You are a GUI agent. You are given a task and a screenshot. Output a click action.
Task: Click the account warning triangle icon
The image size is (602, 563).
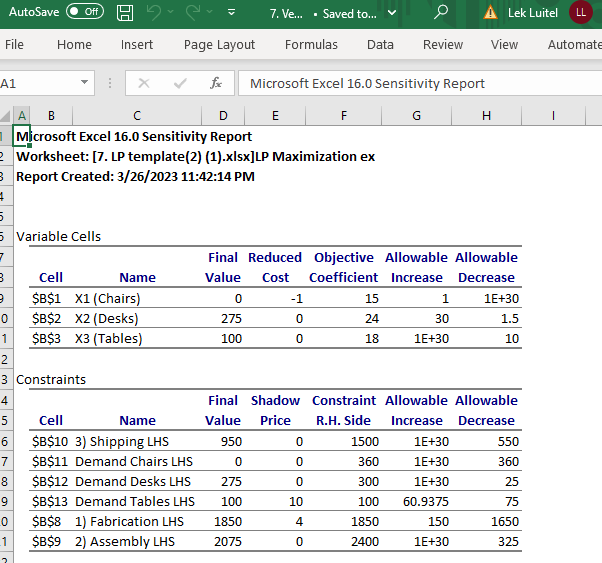490,13
